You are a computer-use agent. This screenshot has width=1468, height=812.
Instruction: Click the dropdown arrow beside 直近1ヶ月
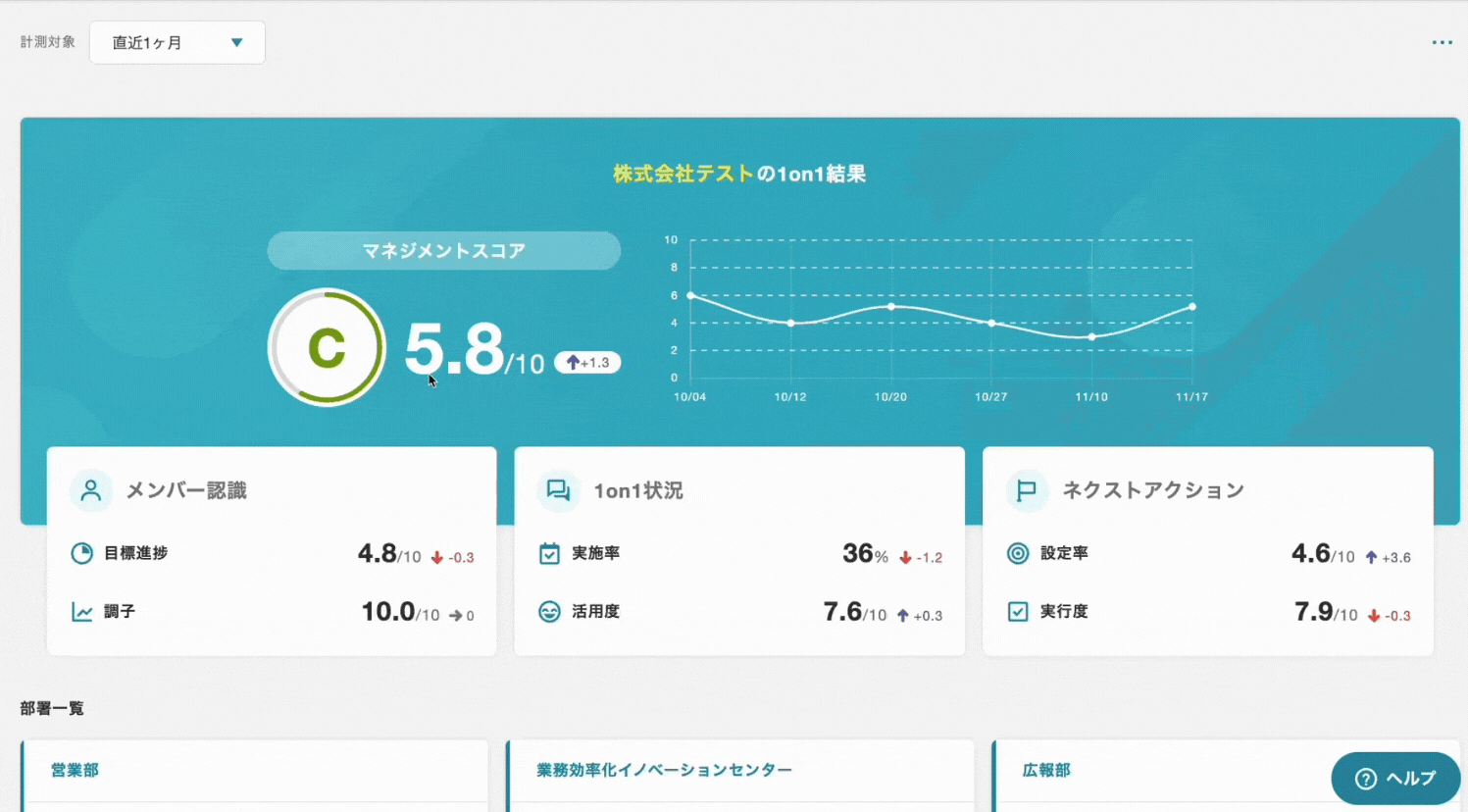tap(236, 43)
